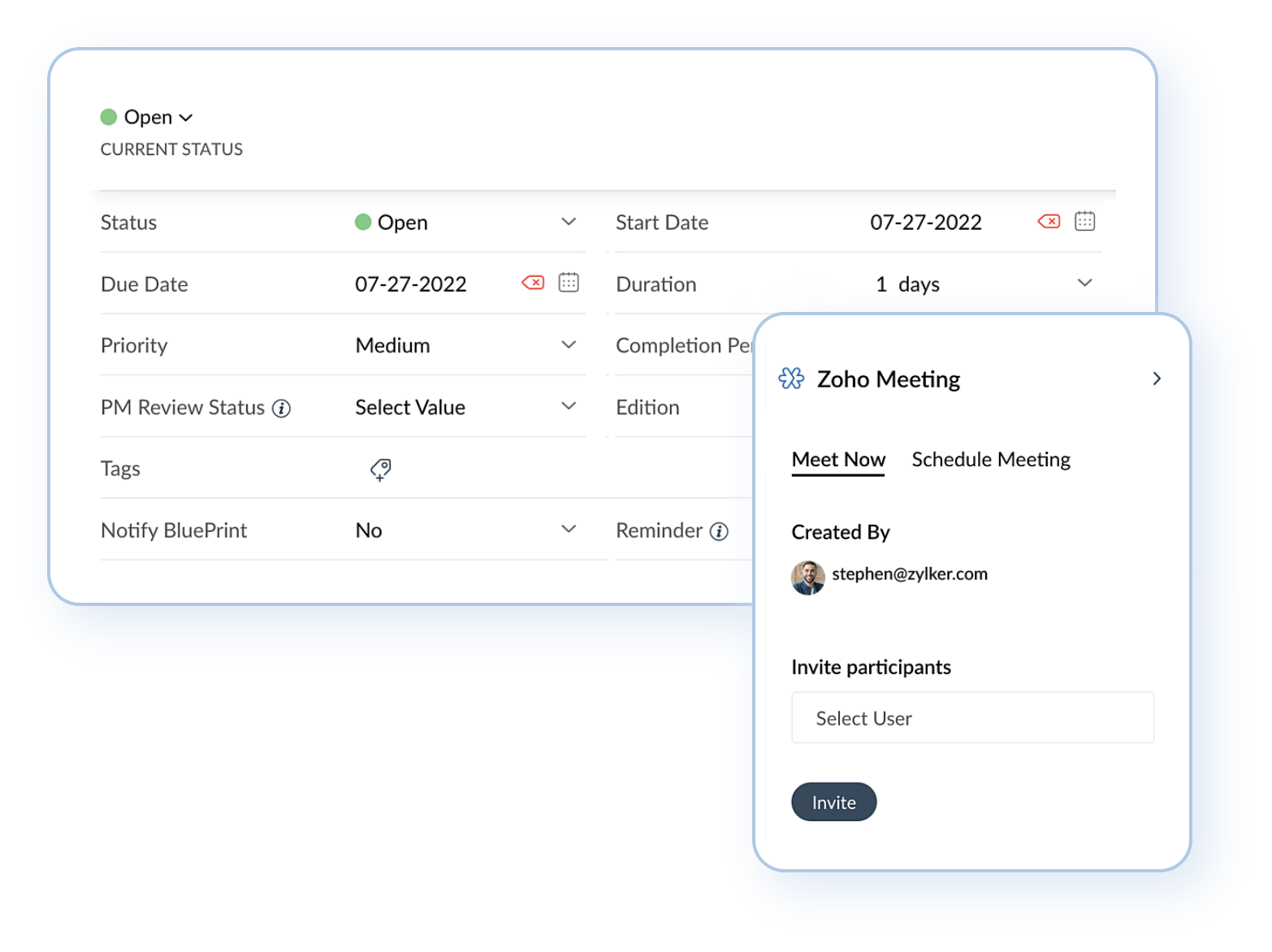1272x952 pixels.
Task: Click the Select User field
Action: point(971,718)
